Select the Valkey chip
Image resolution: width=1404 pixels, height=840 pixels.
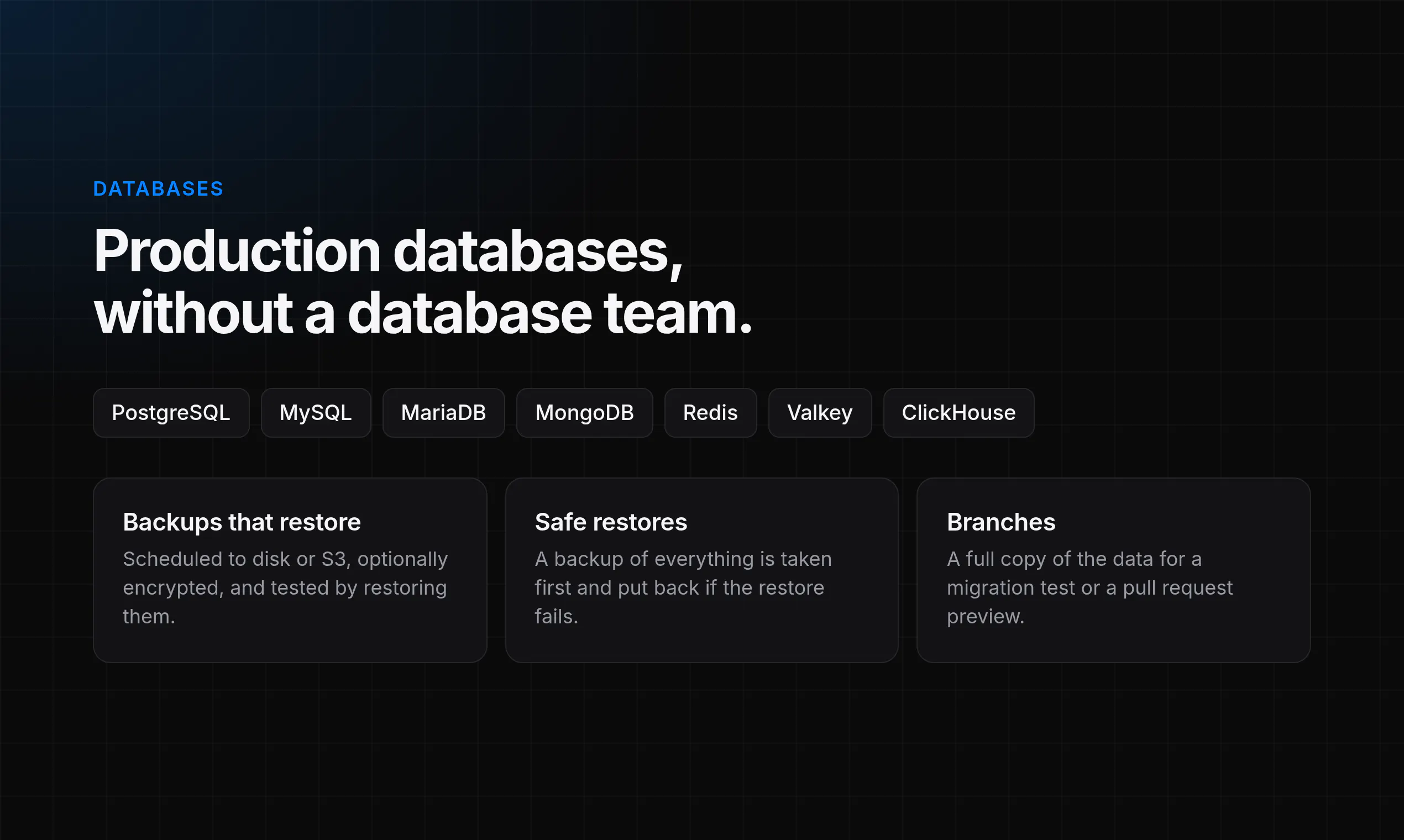pos(820,413)
